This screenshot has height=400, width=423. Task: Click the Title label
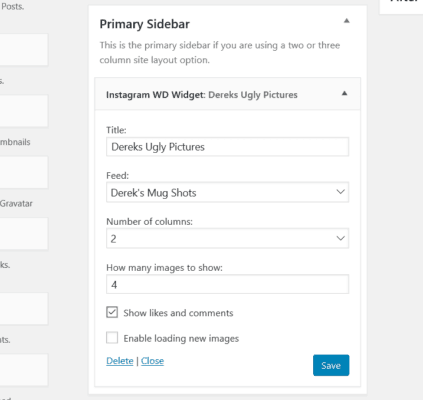(116, 130)
